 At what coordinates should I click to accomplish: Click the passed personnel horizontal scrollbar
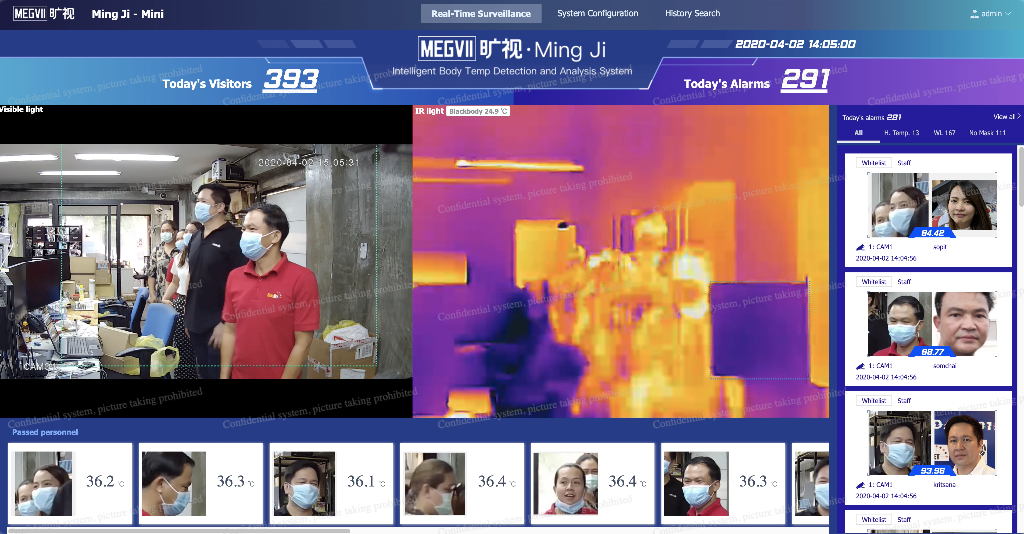coord(178,531)
